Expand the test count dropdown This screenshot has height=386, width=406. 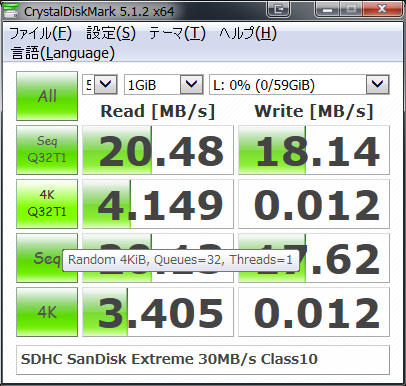(x=106, y=85)
